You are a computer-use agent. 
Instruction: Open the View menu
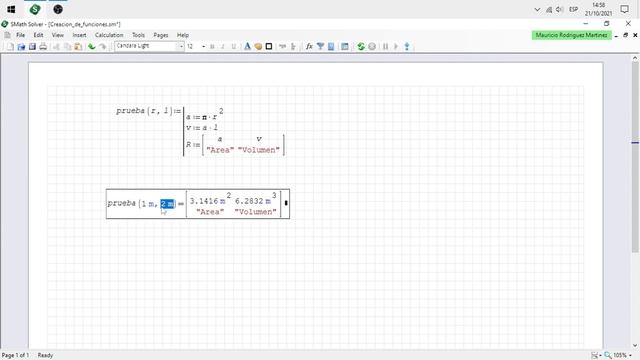tap(58, 35)
